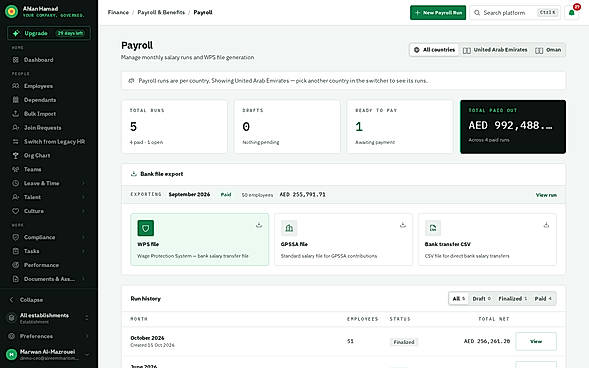Click the Total Runs card
The height and width of the screenshot is (368, 589).
pyautogui.click(x=174, y=127)
